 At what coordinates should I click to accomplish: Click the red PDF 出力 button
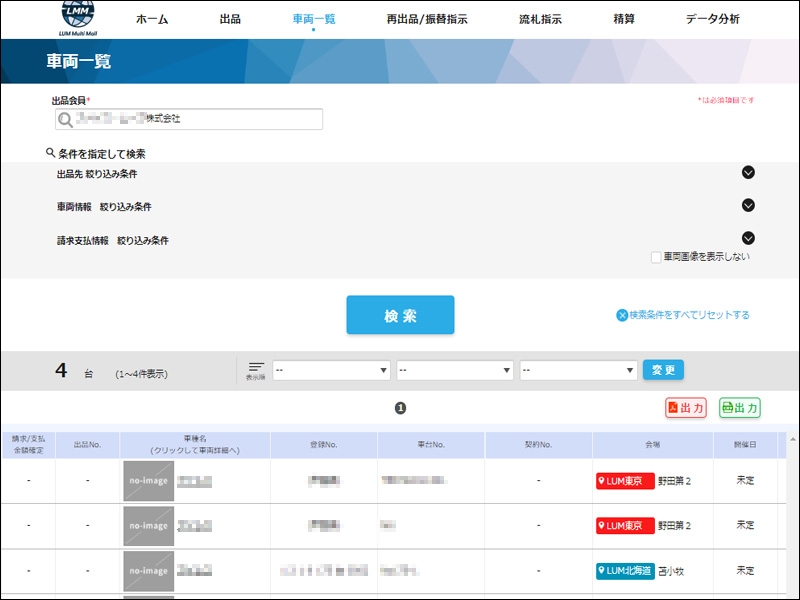(686, 408)
